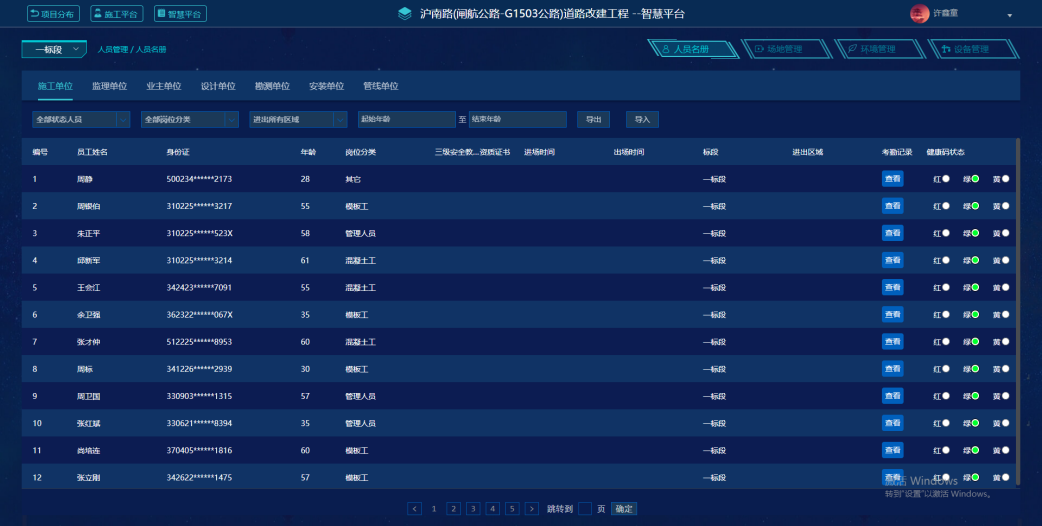The image size is (1042, 526).
Task: Open the 全部岗位分类 dropdown
Action: 189,120
